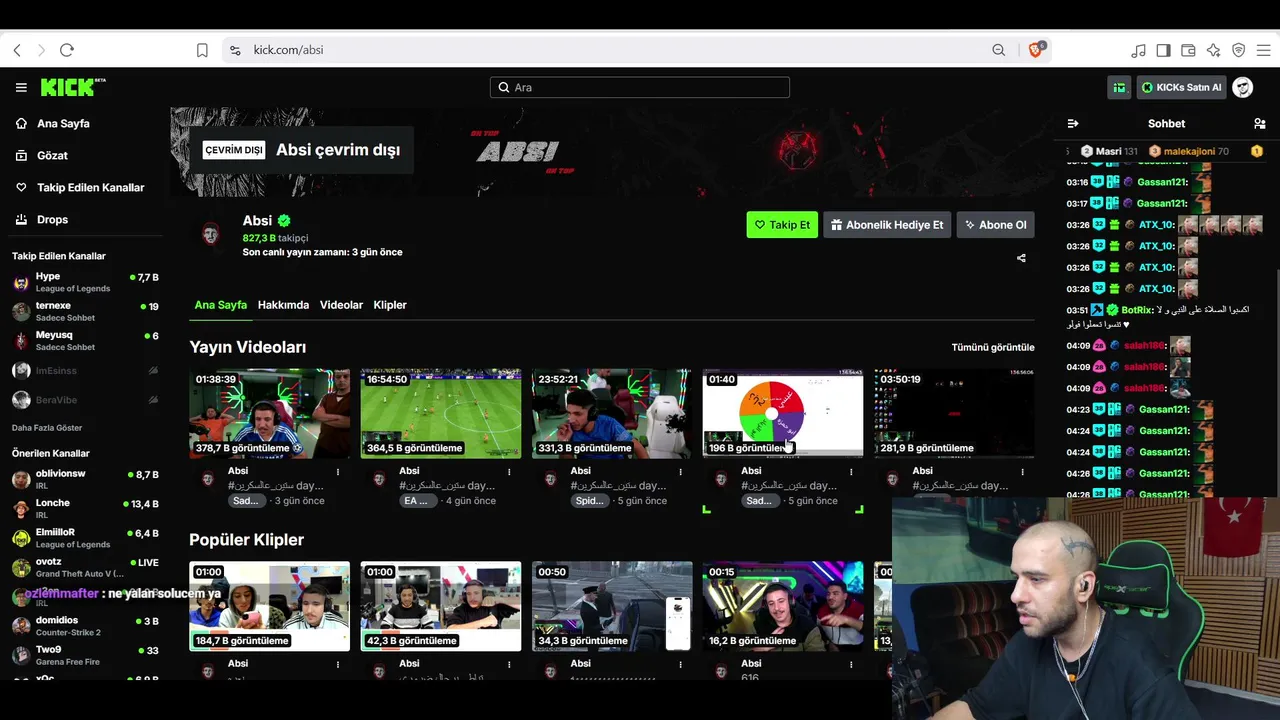The image size is (1280, 720).
Task: Open the Lonche recommended channel
Action: click(x=84, y=509)
